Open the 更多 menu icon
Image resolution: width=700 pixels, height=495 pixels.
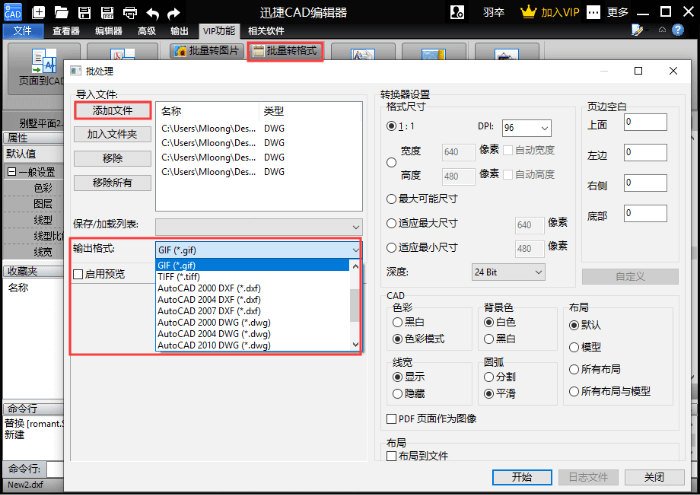click(x=593, y=12)
